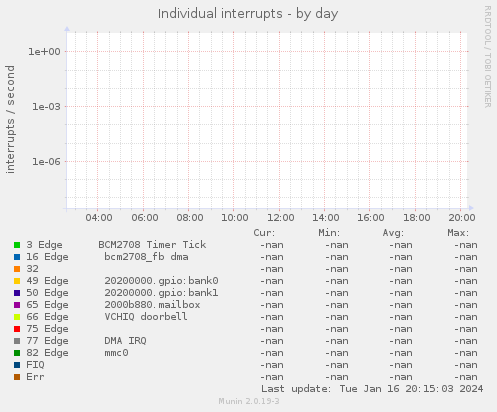Click the interrupts / second axis title
Screen dimensions: 497x412
(10, 119)
